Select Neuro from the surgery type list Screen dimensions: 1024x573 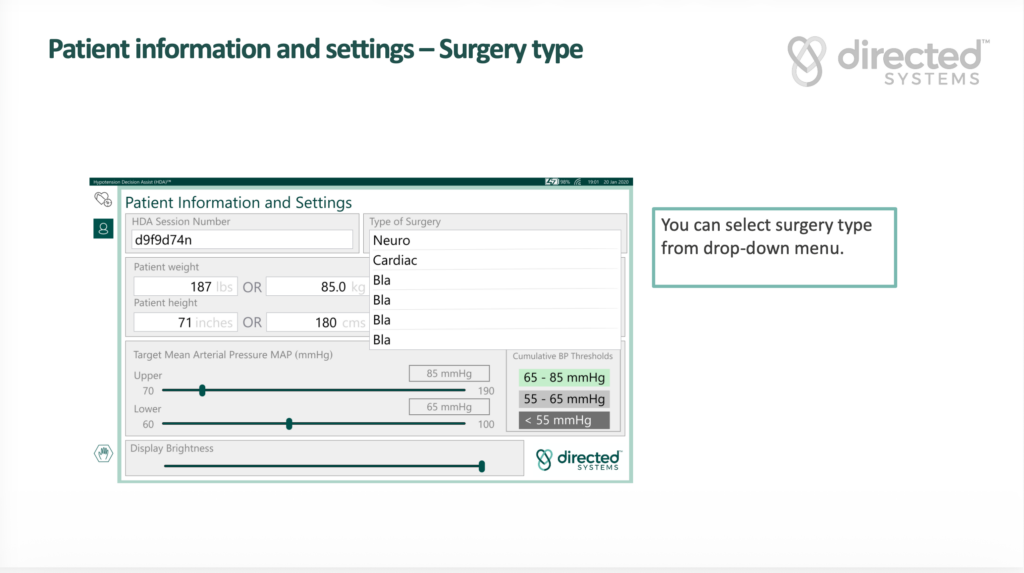click(x=494, y=240)
